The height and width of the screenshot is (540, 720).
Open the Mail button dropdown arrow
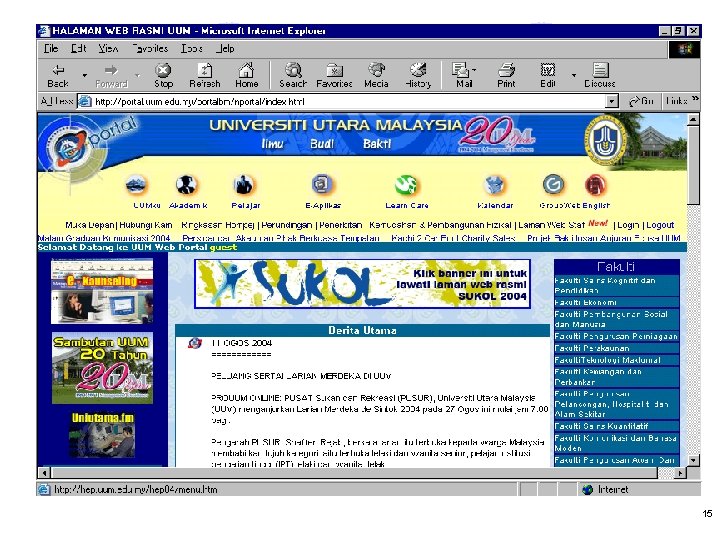tap(474, 70)
